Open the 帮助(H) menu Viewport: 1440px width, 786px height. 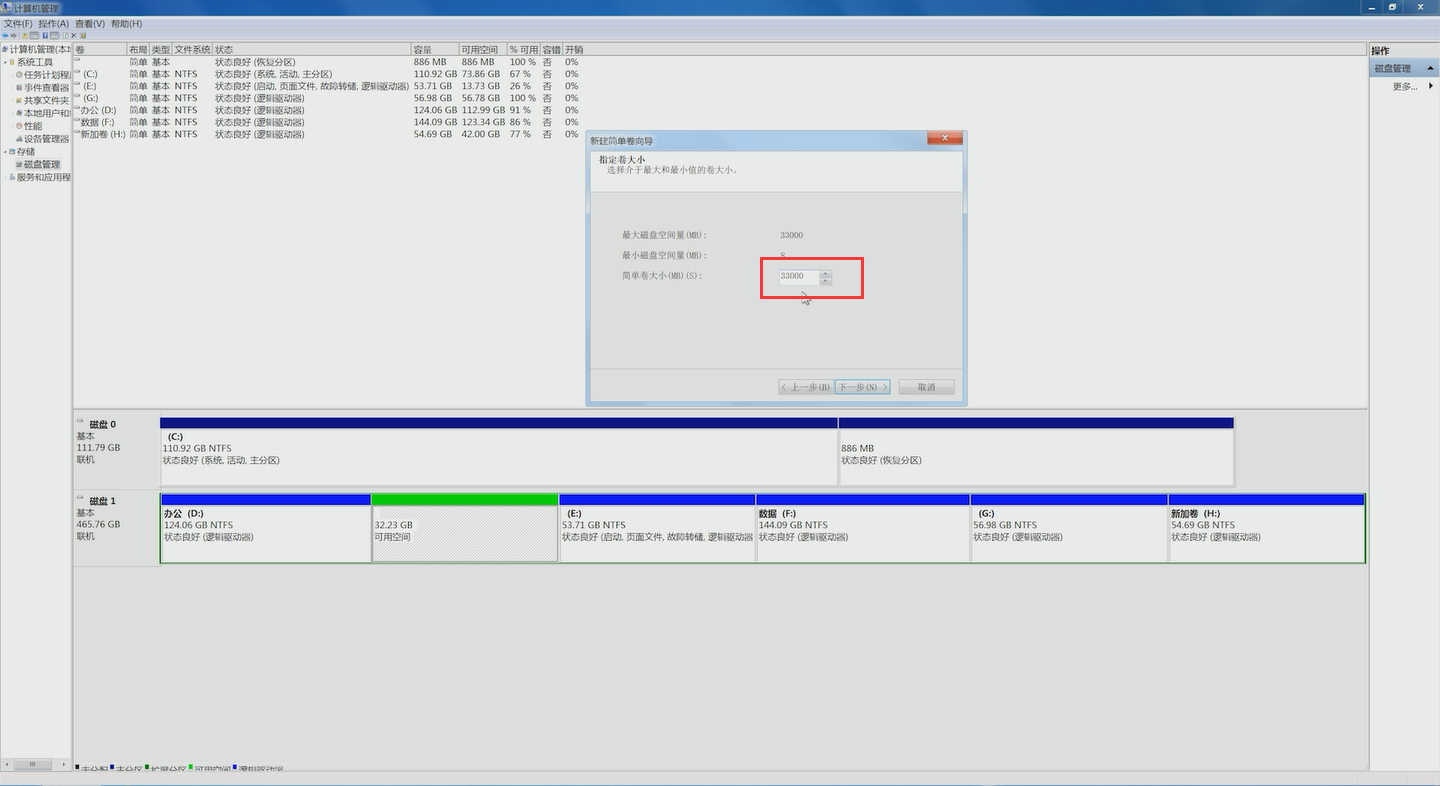click(x=126, y=23)
